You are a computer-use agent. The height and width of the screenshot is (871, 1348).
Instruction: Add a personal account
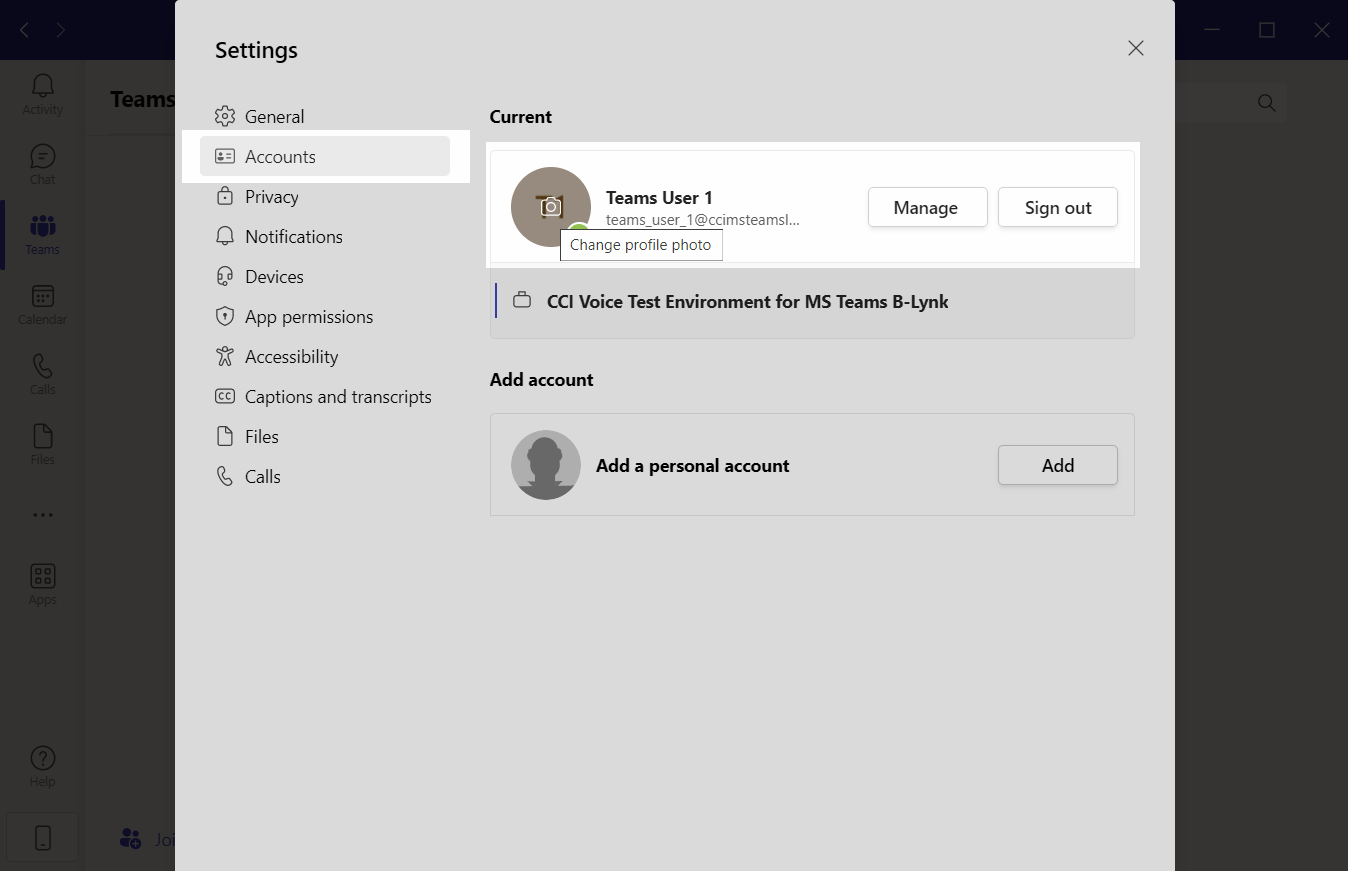point(1057,465)
